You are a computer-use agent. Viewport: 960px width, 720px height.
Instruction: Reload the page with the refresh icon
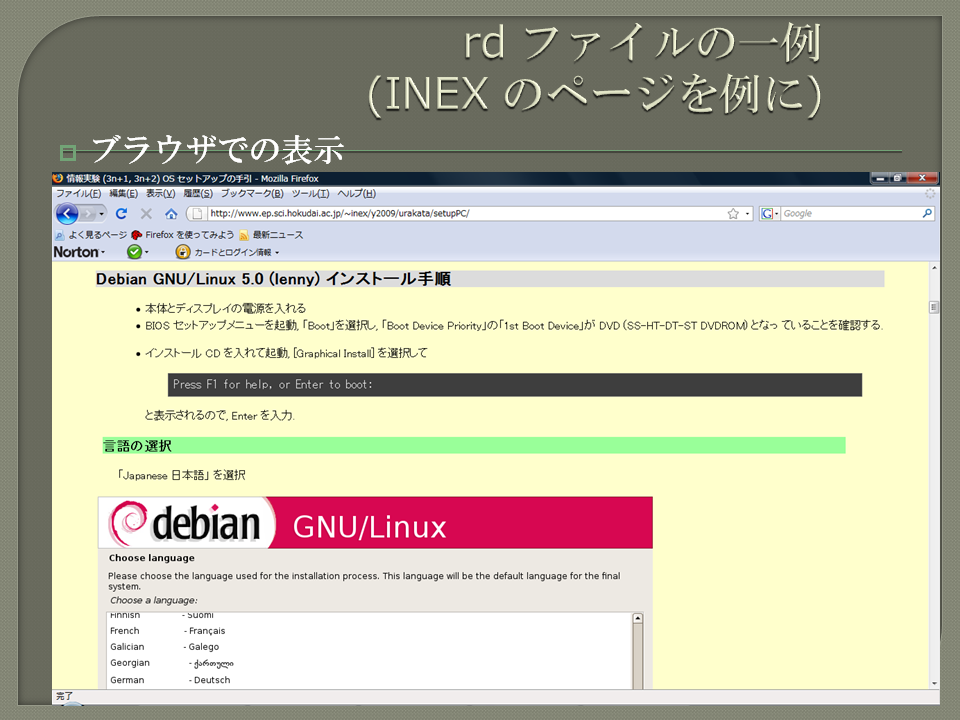(121, 214)
